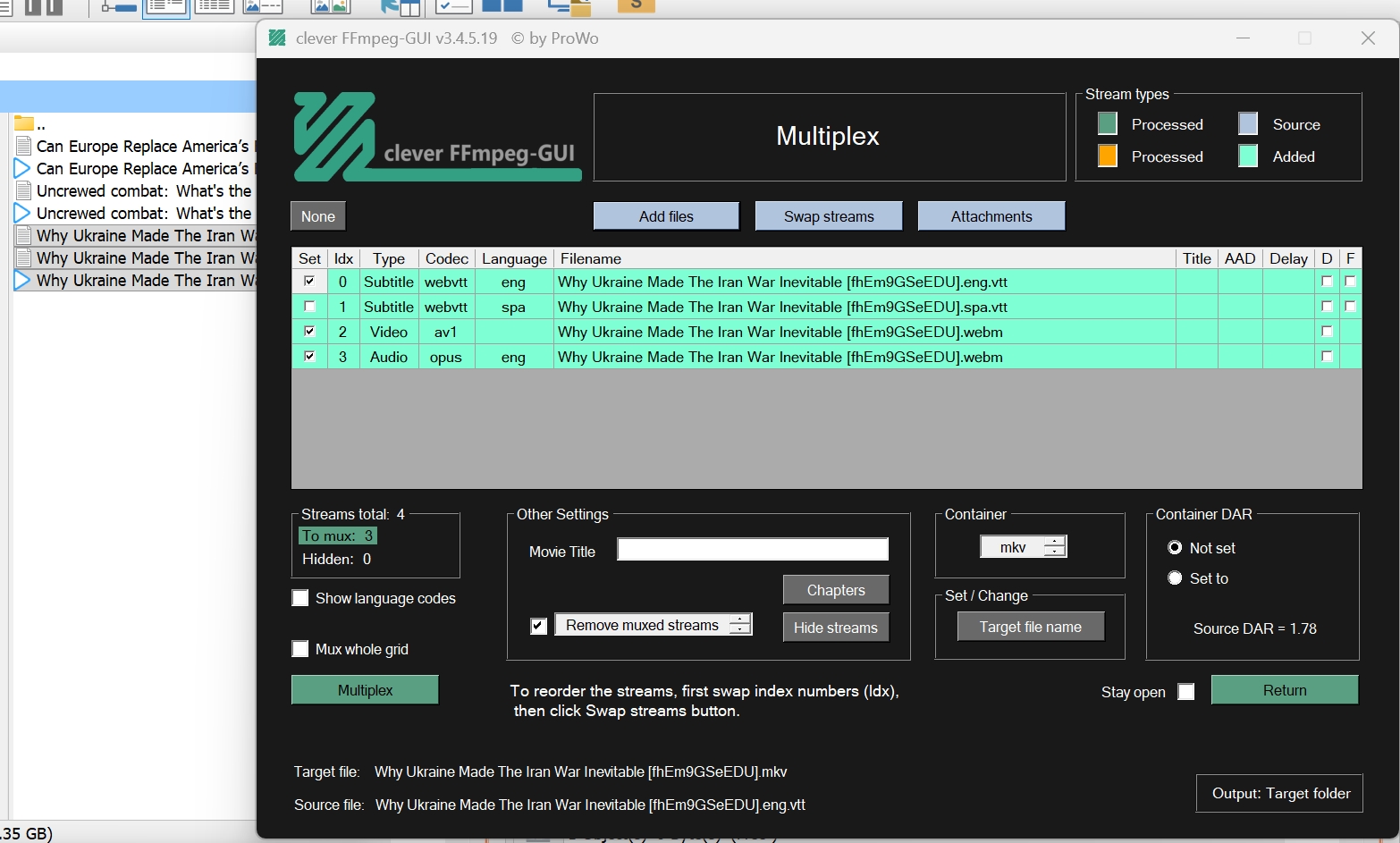The height and width of the screenshot is (843, 1400).
Task: Click the Output: Target folder button
Action: [x=1280, y=793]
